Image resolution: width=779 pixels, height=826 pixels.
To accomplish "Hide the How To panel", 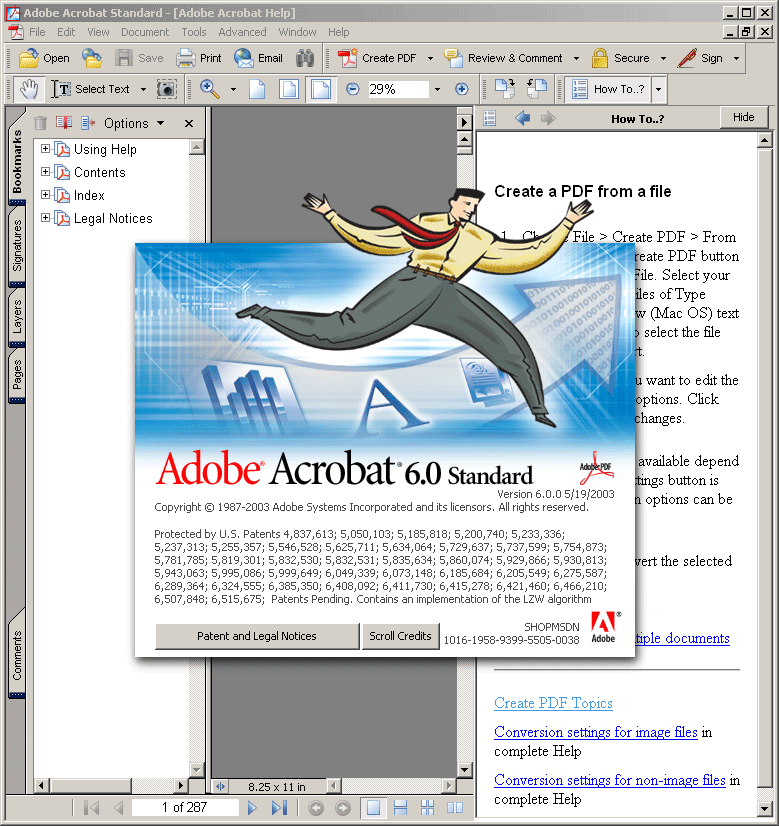I will [x=744, y=117].
